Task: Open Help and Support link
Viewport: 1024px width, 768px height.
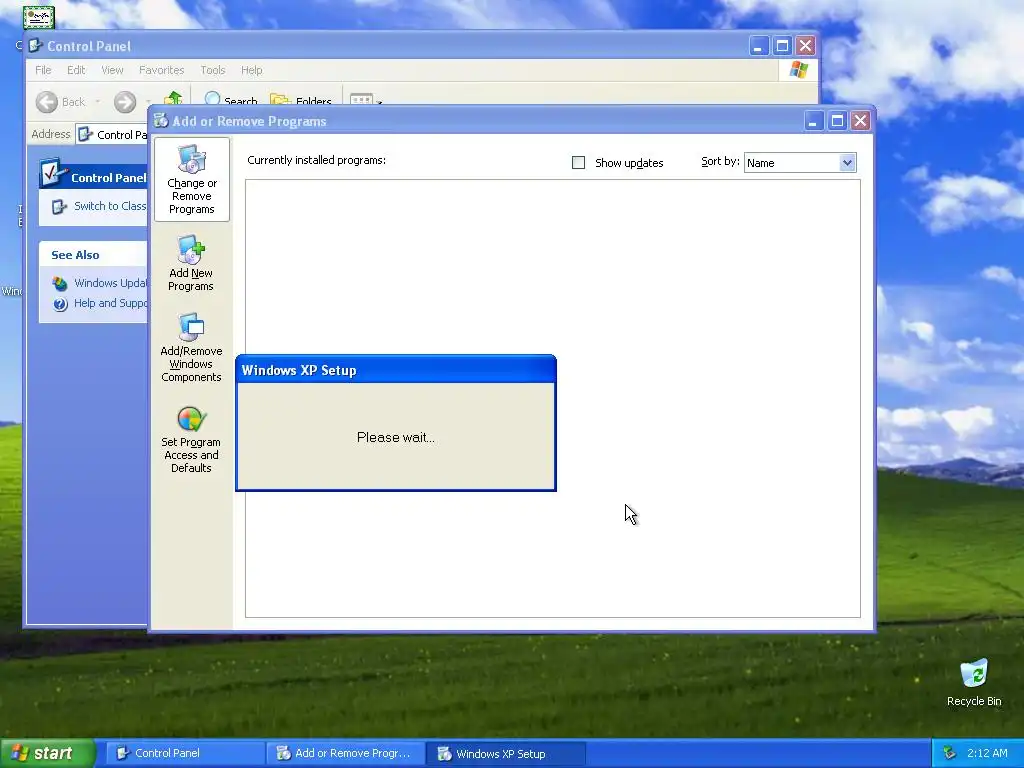Action: pyautogui.click(x=100, y=303)
